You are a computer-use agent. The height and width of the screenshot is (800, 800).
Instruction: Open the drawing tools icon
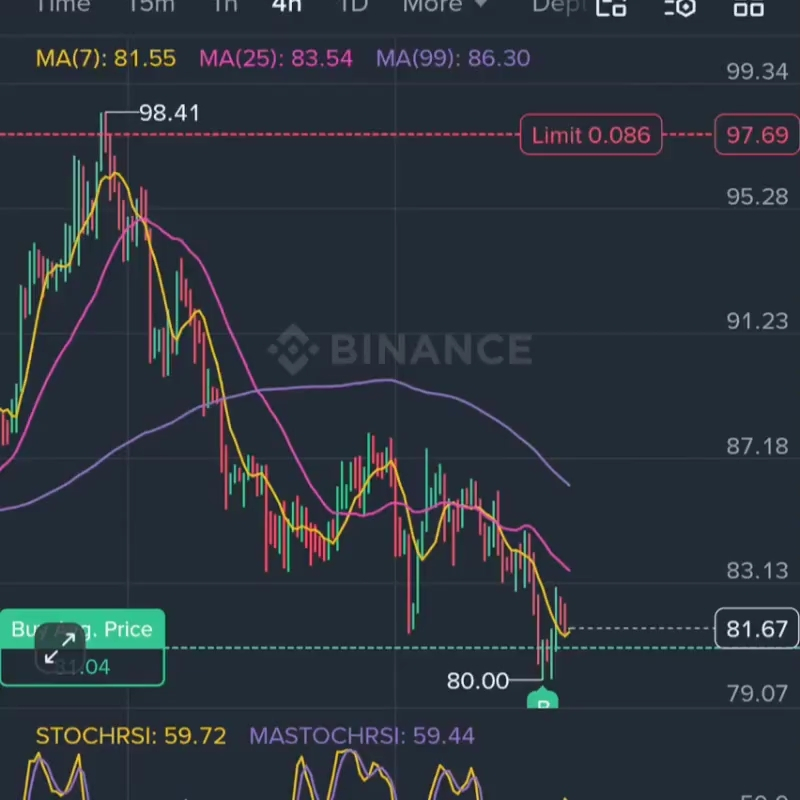(611, 7)
